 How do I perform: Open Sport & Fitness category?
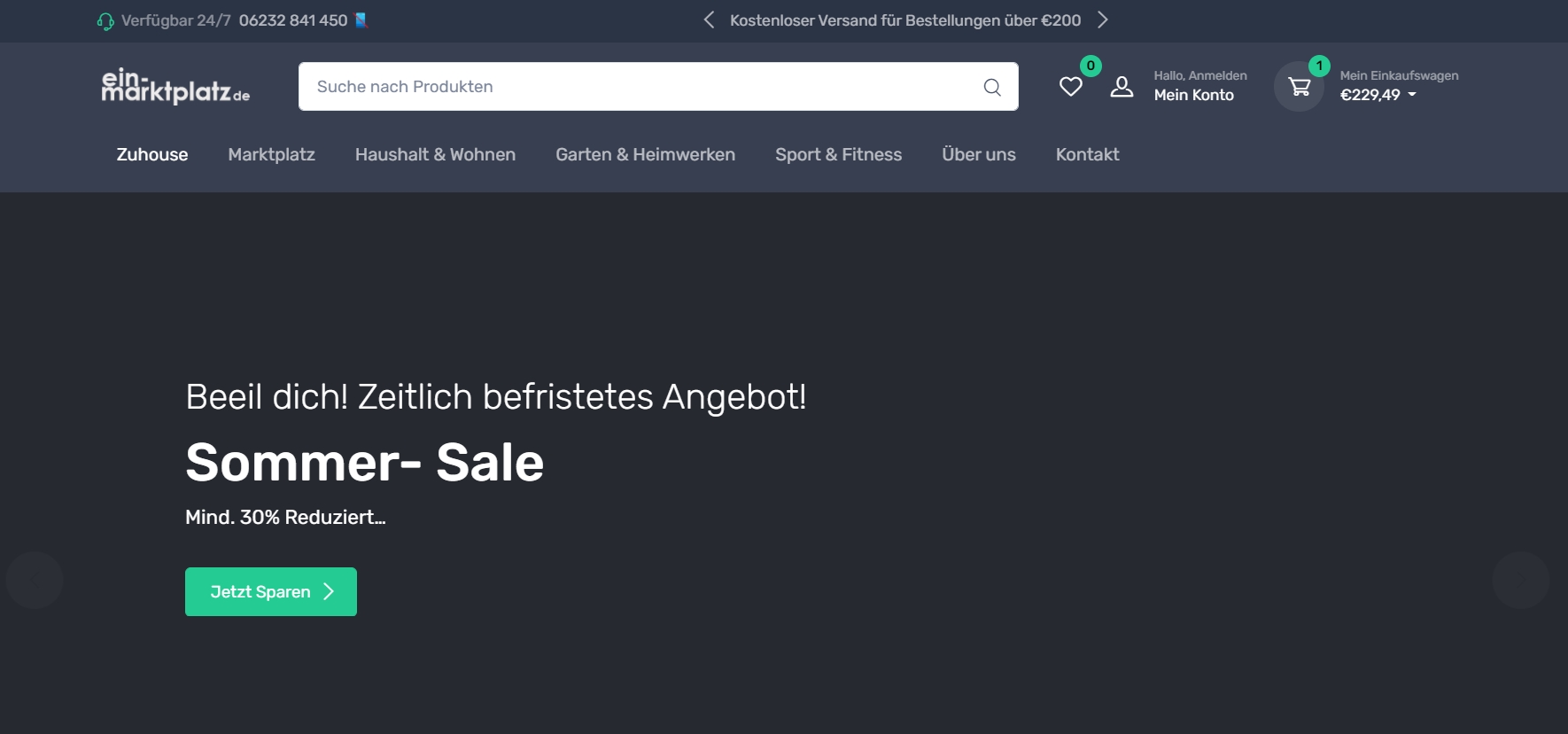tap(838, 154)
